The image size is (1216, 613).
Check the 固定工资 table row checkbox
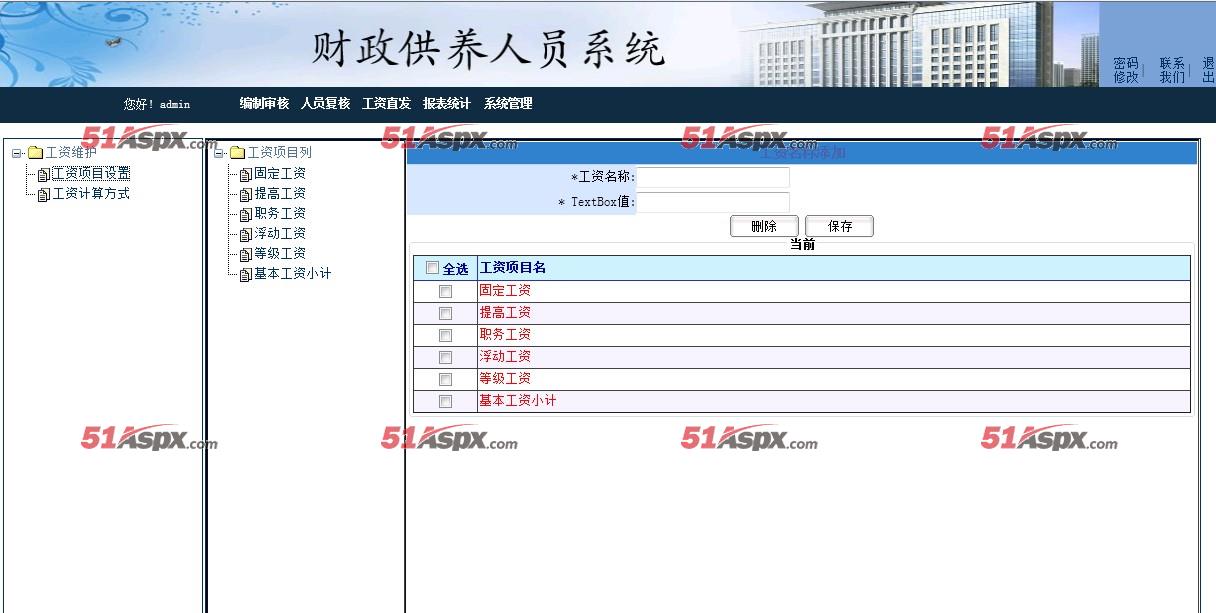tap(446, 292)
